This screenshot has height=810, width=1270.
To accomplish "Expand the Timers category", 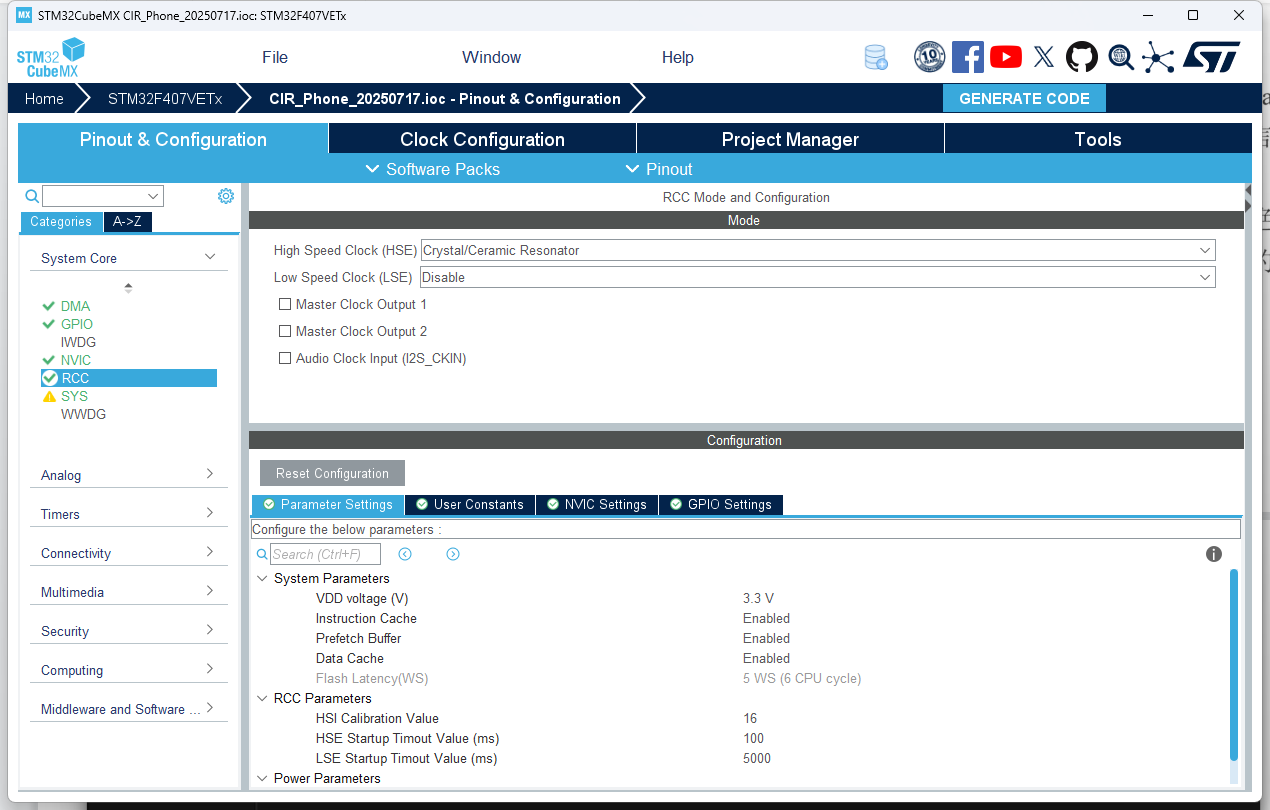I will [210, 513].
